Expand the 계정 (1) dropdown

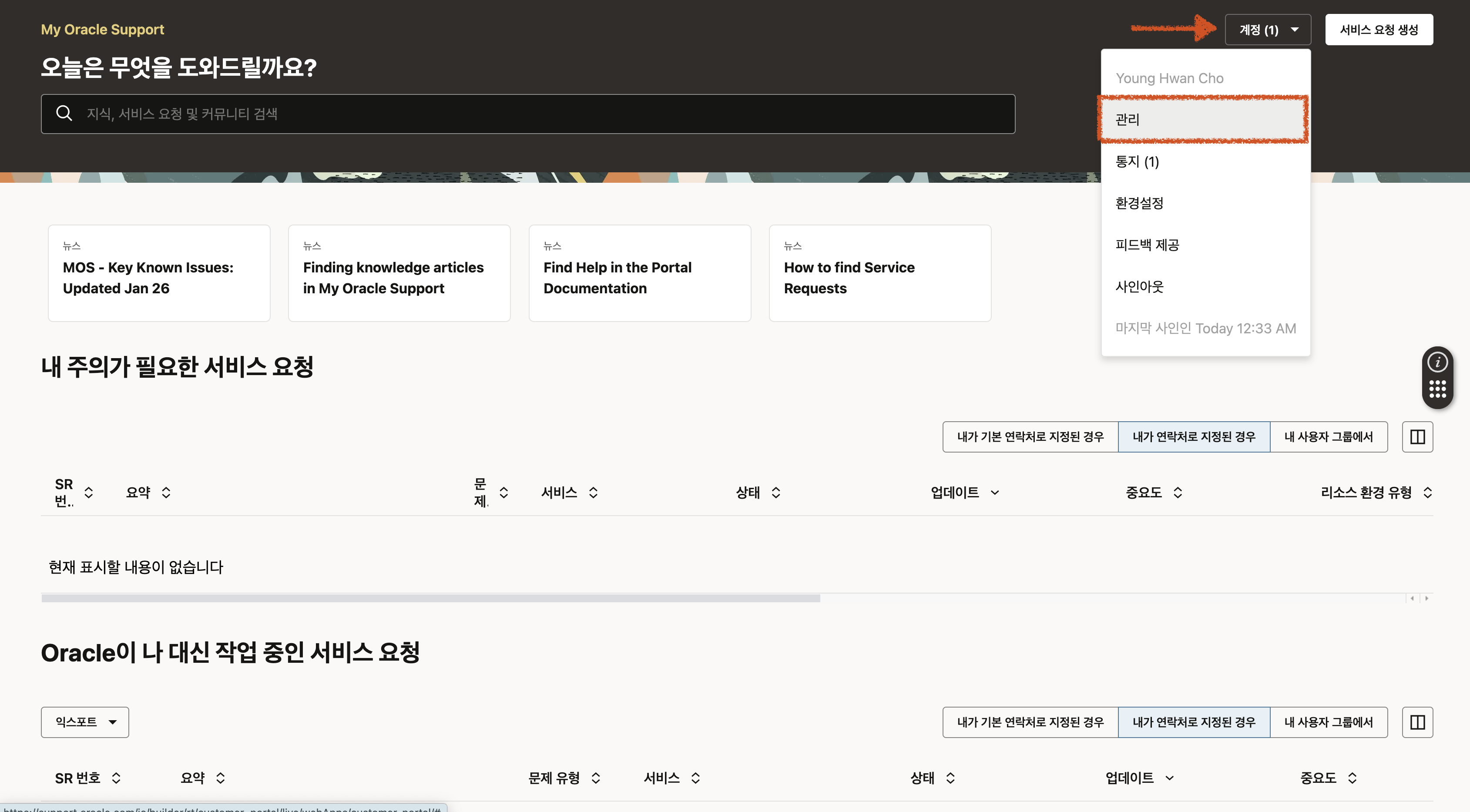1267,30
